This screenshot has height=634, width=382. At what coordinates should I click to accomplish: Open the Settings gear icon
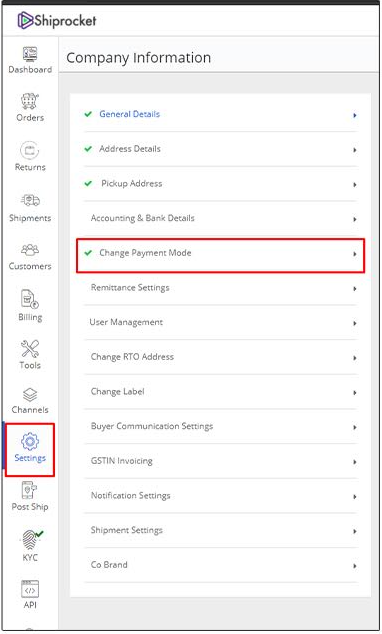click(30, 442)
